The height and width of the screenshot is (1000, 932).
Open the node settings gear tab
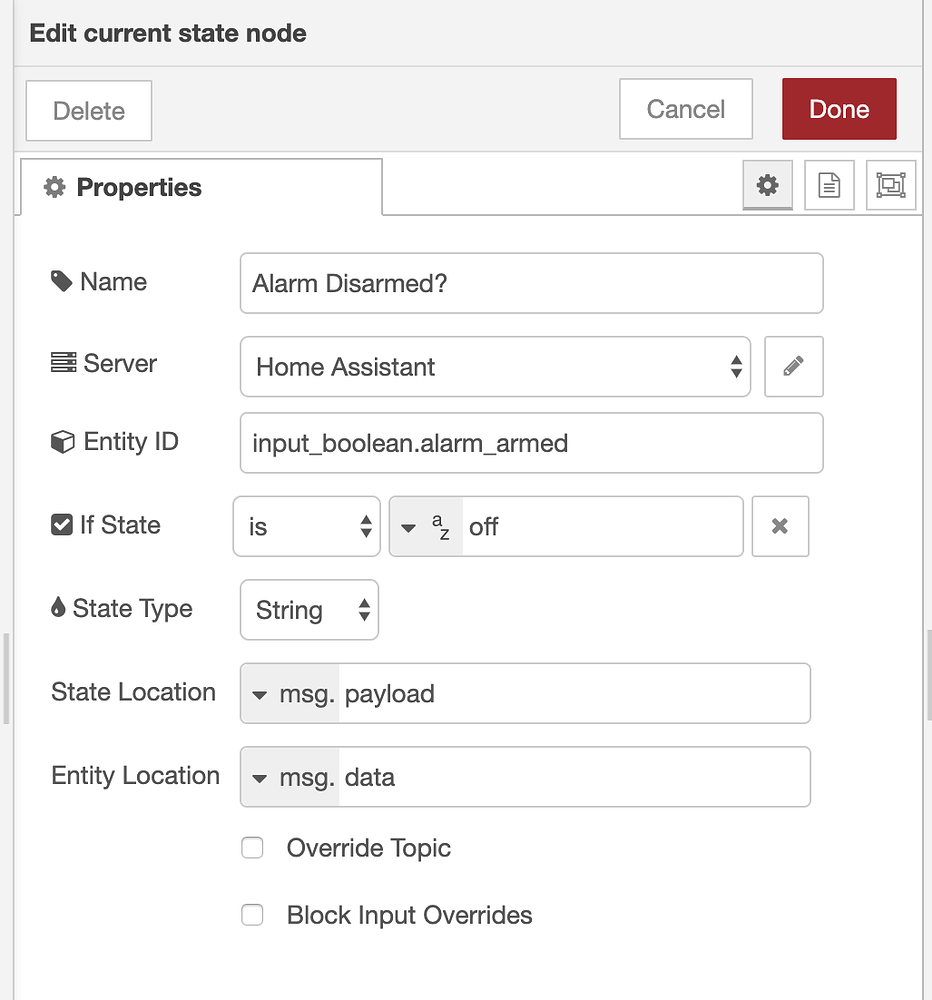[x=766, y=184]
